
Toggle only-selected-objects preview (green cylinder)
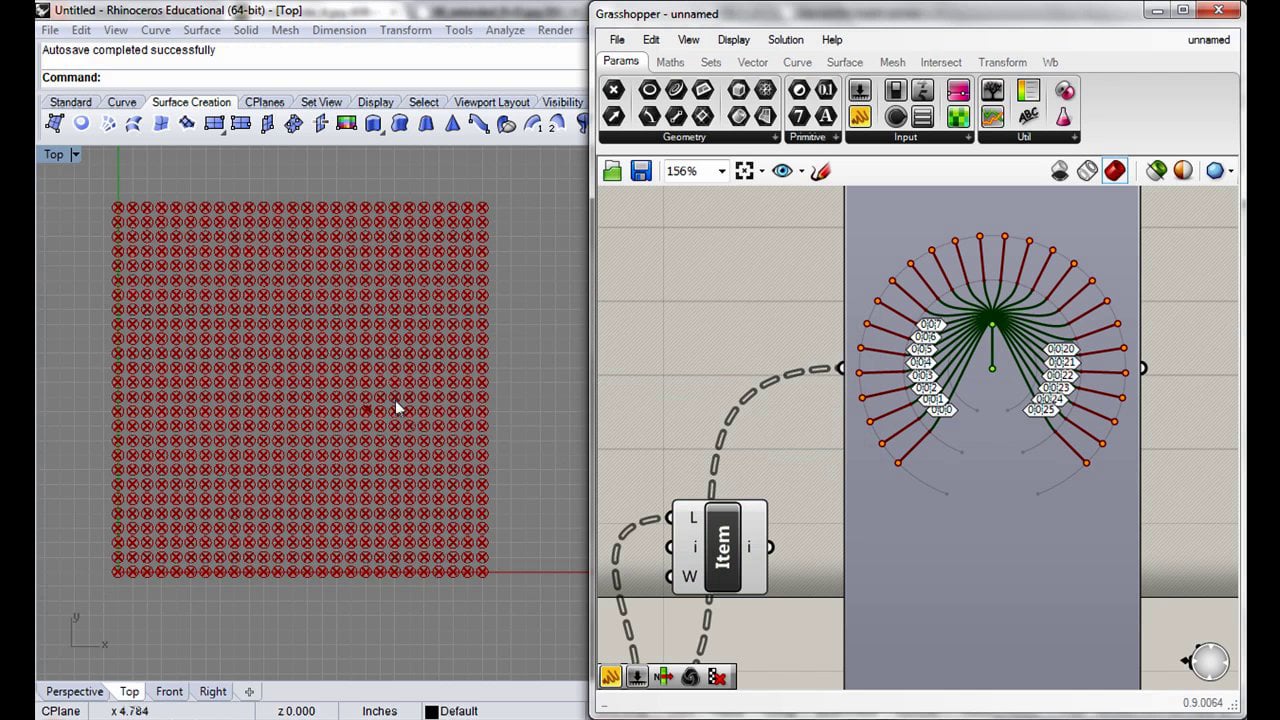point(1156,171)
